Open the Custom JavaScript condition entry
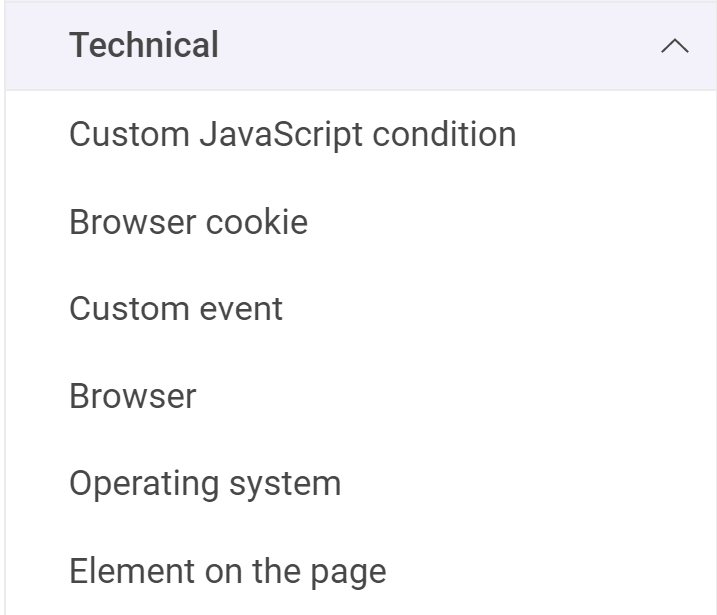This screenshot has height=615, width=717. click(x=292, y=134)
